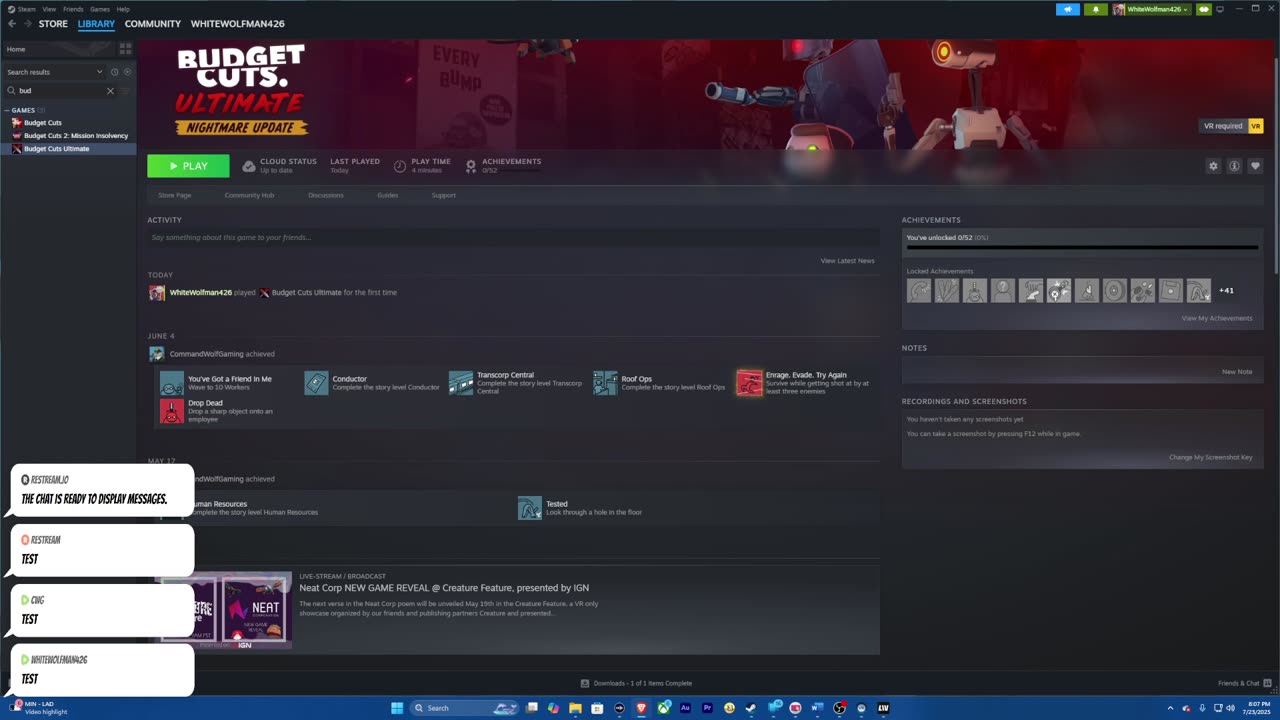The image size is (1280, 720).
Task: Toggle the ready-to-play filter icon
Action: [126, 72]
